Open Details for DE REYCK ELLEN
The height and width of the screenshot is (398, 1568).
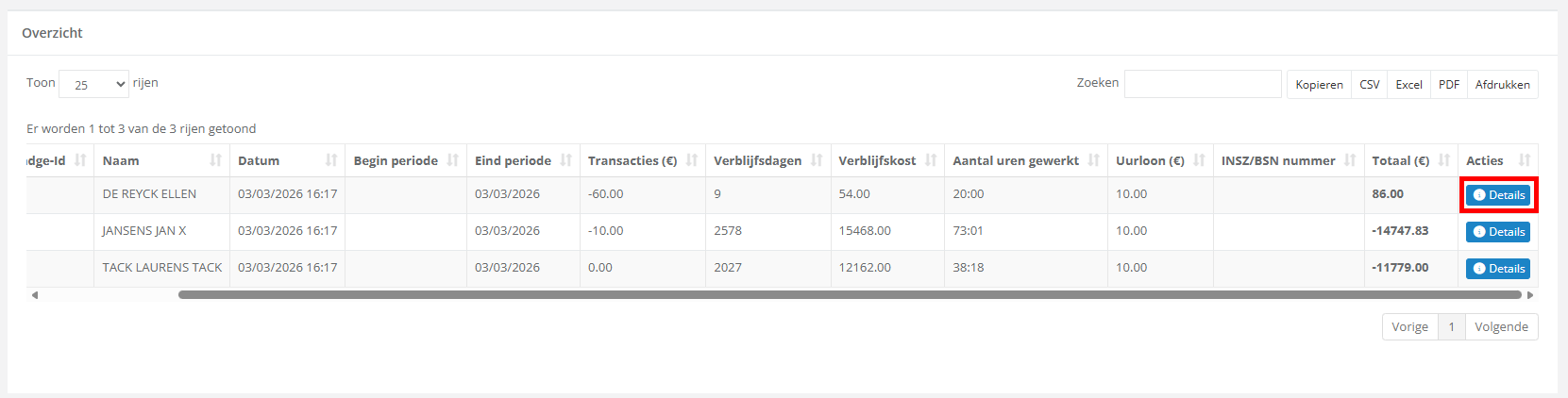click(x=1498, y=195)
